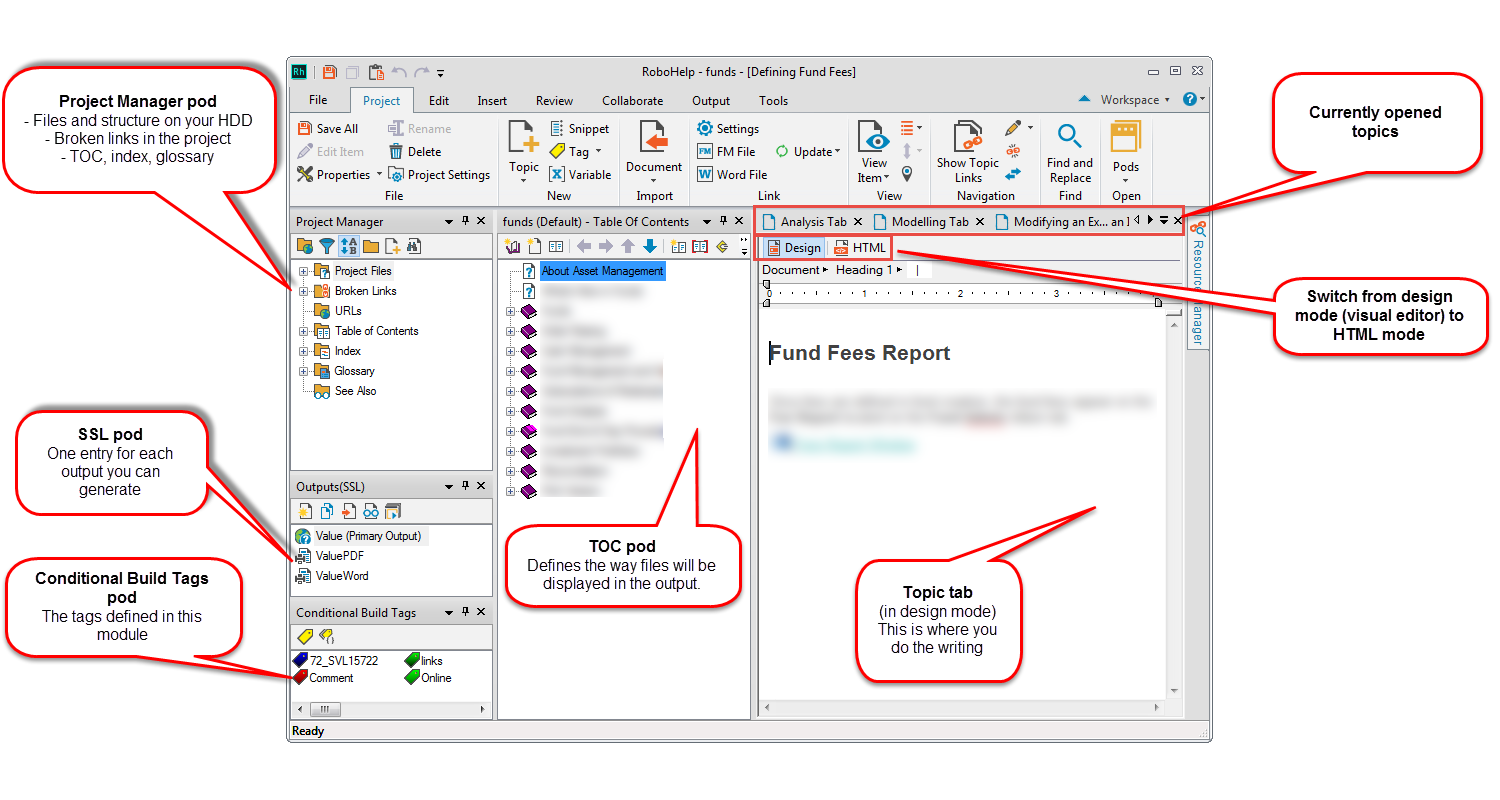Click the Show Topic Links icon
1500x800 pixels.
point(967,138)
